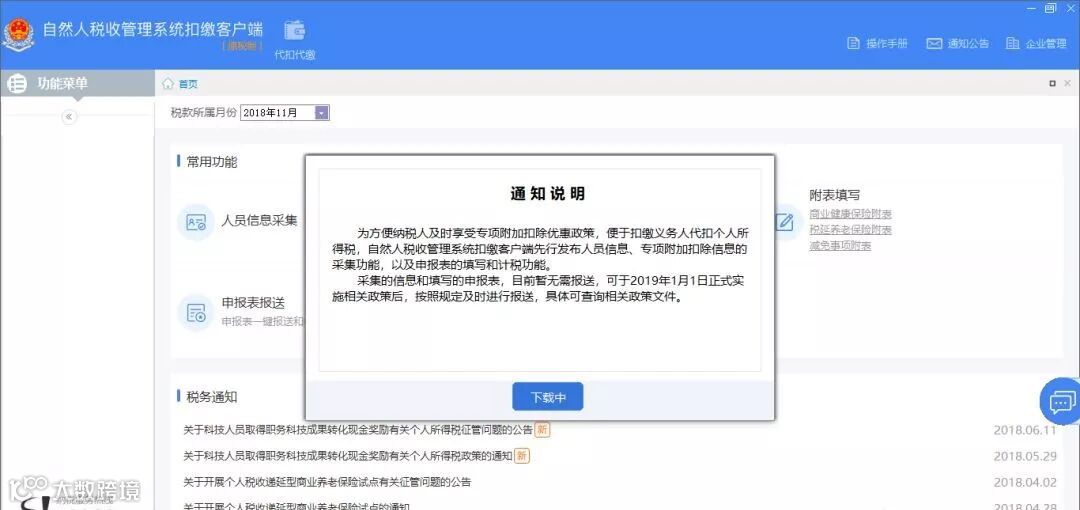
Task: Open notice 关于科技人员取得职务科技成果转化现金奖励有关个人所得税征管问题的公告
Action: [x=358, y=430]
